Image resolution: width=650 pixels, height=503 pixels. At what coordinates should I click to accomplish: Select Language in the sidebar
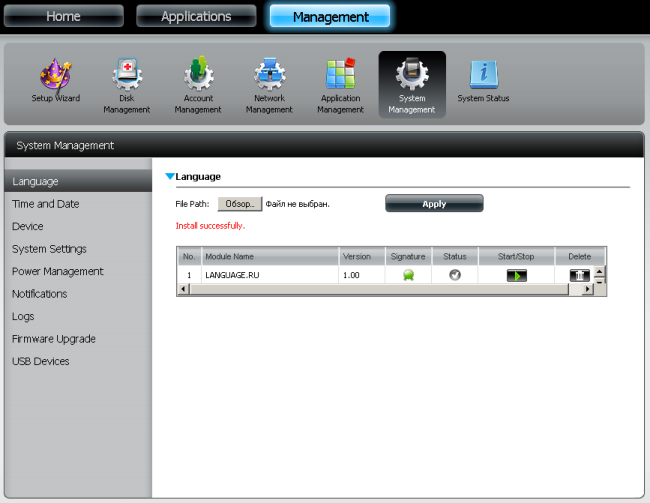click(x=78, y=181)
